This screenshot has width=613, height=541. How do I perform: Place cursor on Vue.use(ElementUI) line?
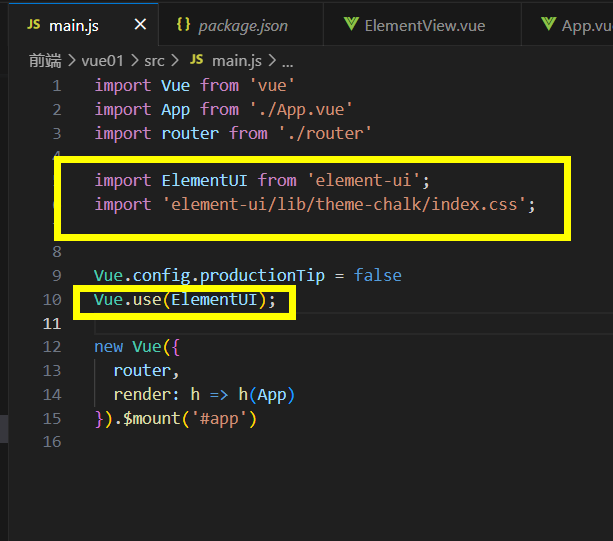[x=184, y=300]
